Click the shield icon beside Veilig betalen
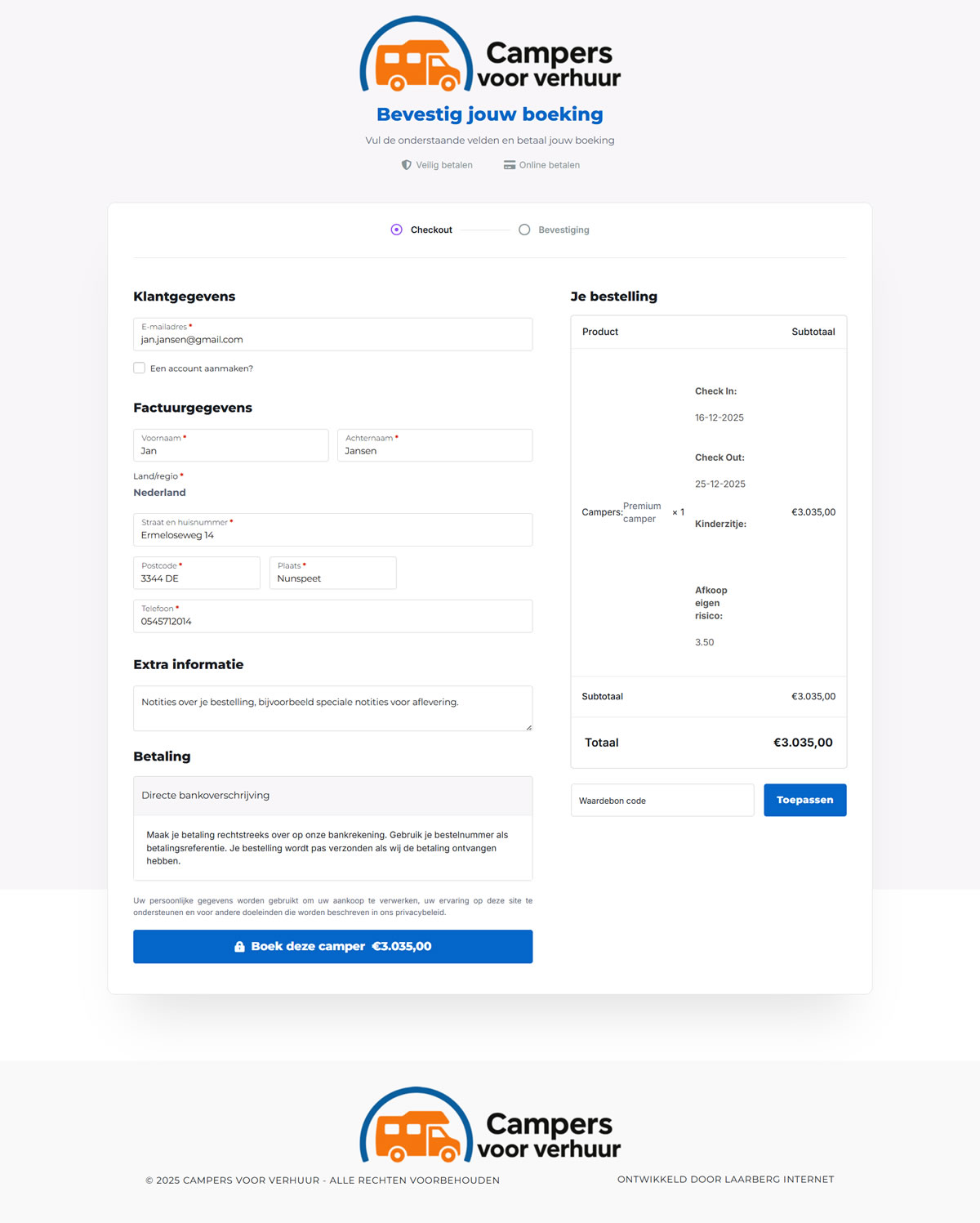Viewport: 980px width, 1223px height. click(x=406, y=165)
